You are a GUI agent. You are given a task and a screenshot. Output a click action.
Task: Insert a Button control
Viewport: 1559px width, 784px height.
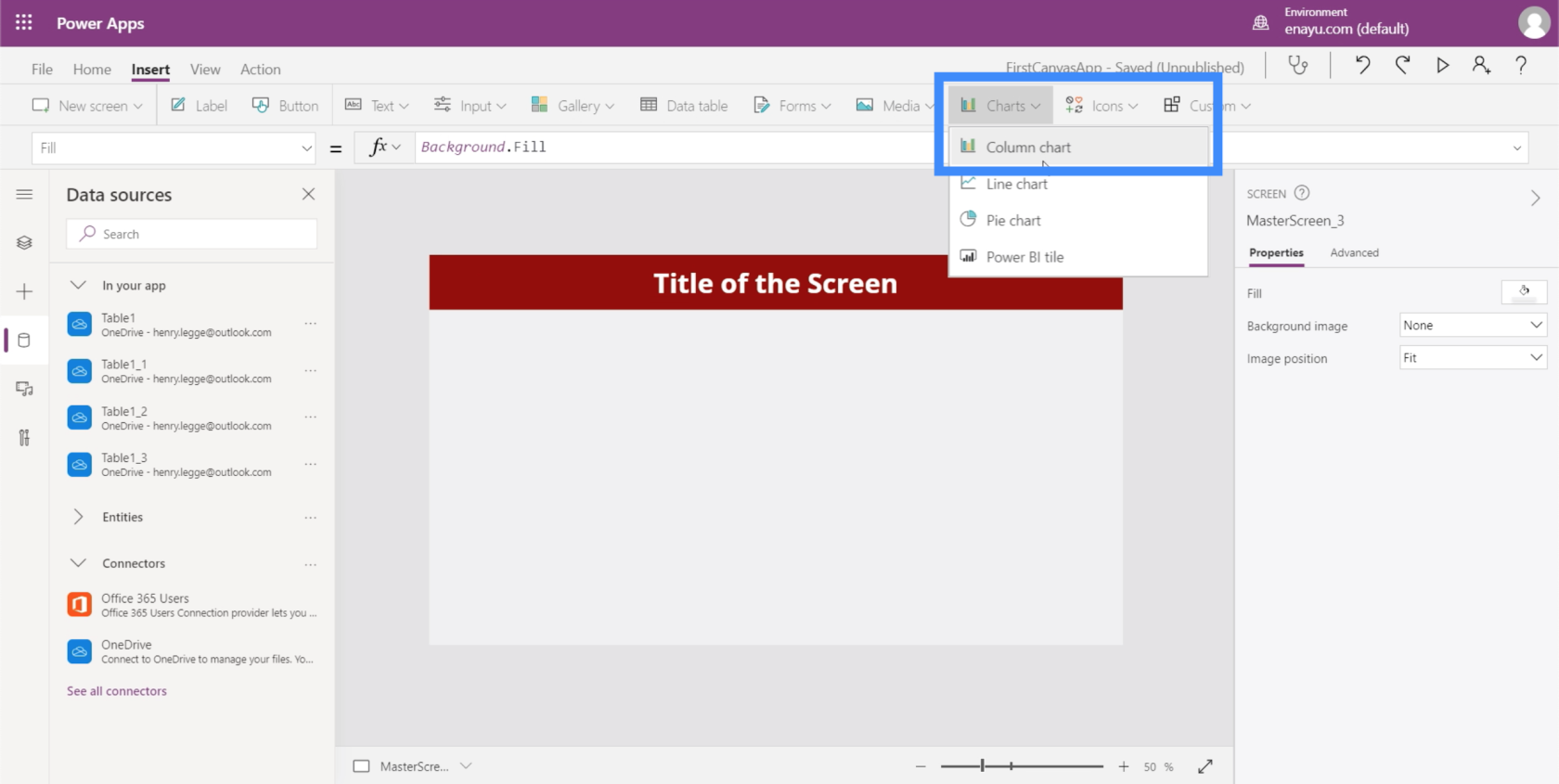click(x=285, y=106)
